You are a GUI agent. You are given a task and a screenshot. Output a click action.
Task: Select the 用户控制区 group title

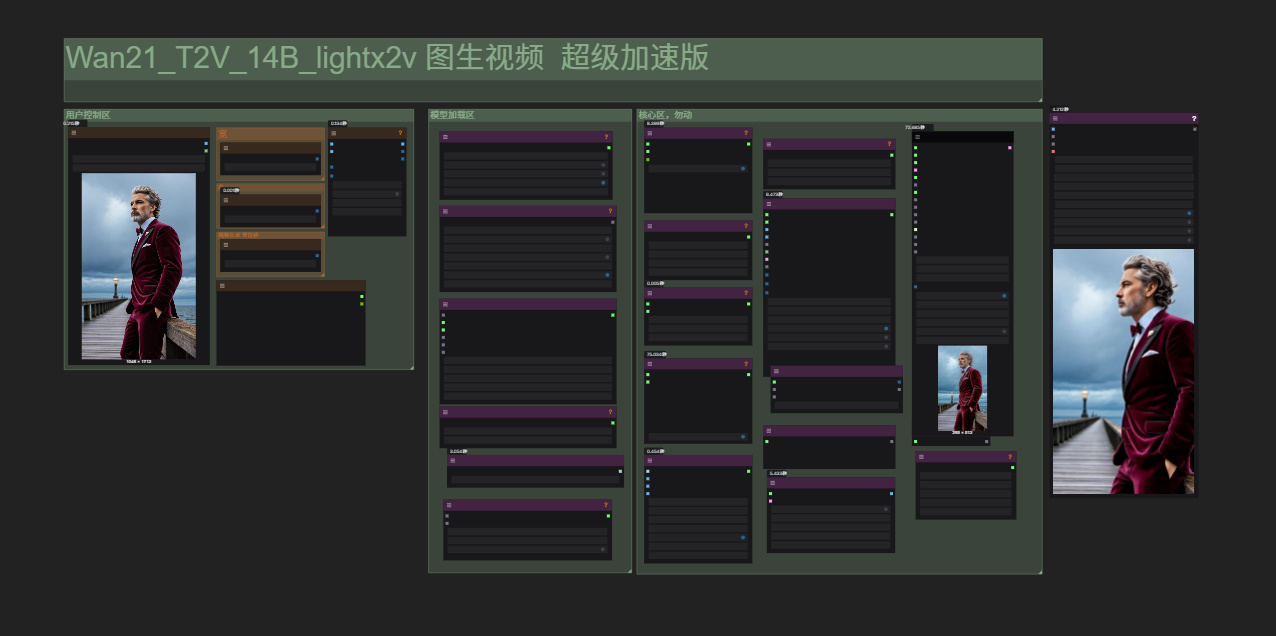point(87,115)
